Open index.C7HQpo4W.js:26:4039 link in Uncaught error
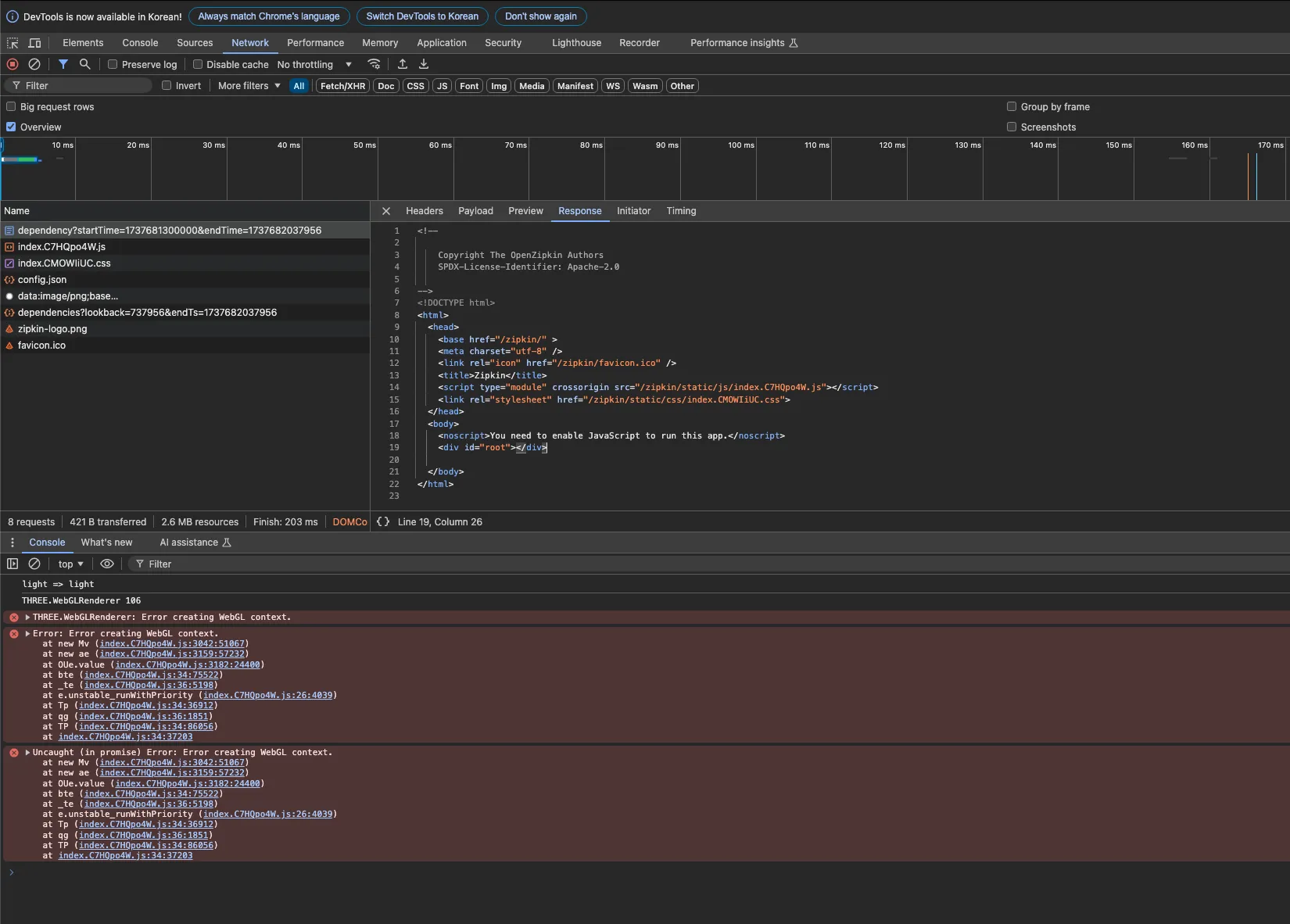 click(268, 815)
